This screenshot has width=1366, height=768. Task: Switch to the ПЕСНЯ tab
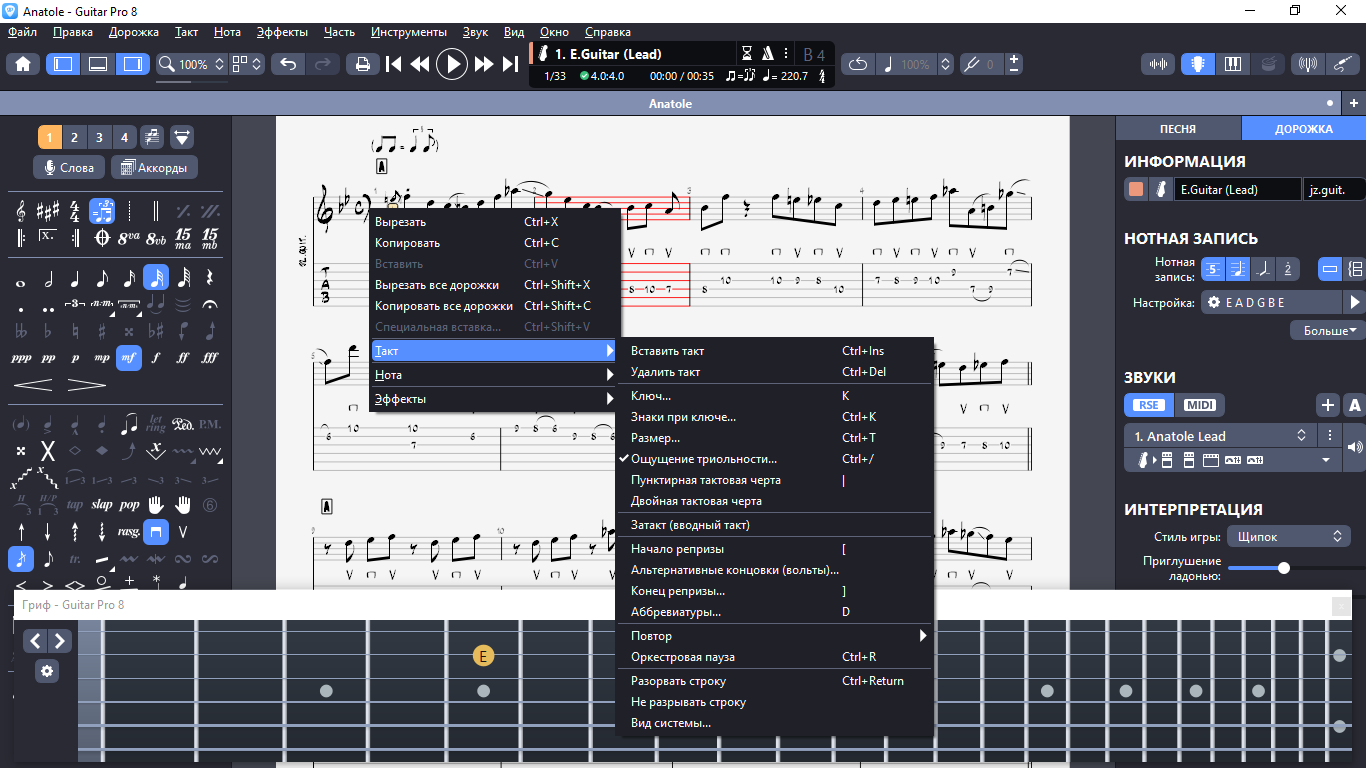tap(1178, 129)
